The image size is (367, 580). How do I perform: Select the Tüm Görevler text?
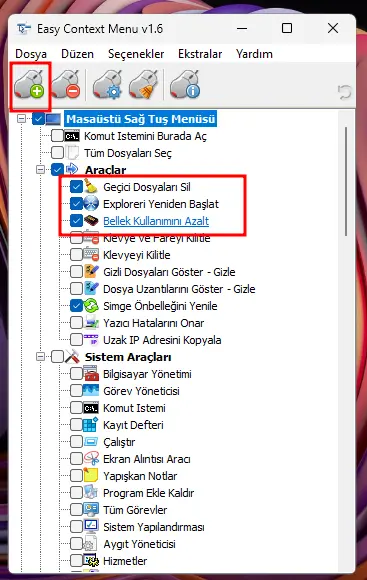coord(135,510)
